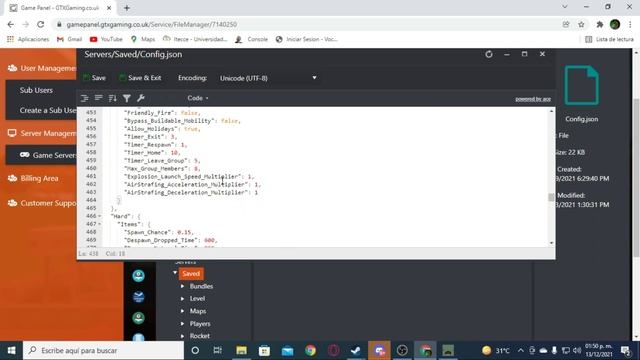Open the Chrome profile avatar

click(615, 24)
